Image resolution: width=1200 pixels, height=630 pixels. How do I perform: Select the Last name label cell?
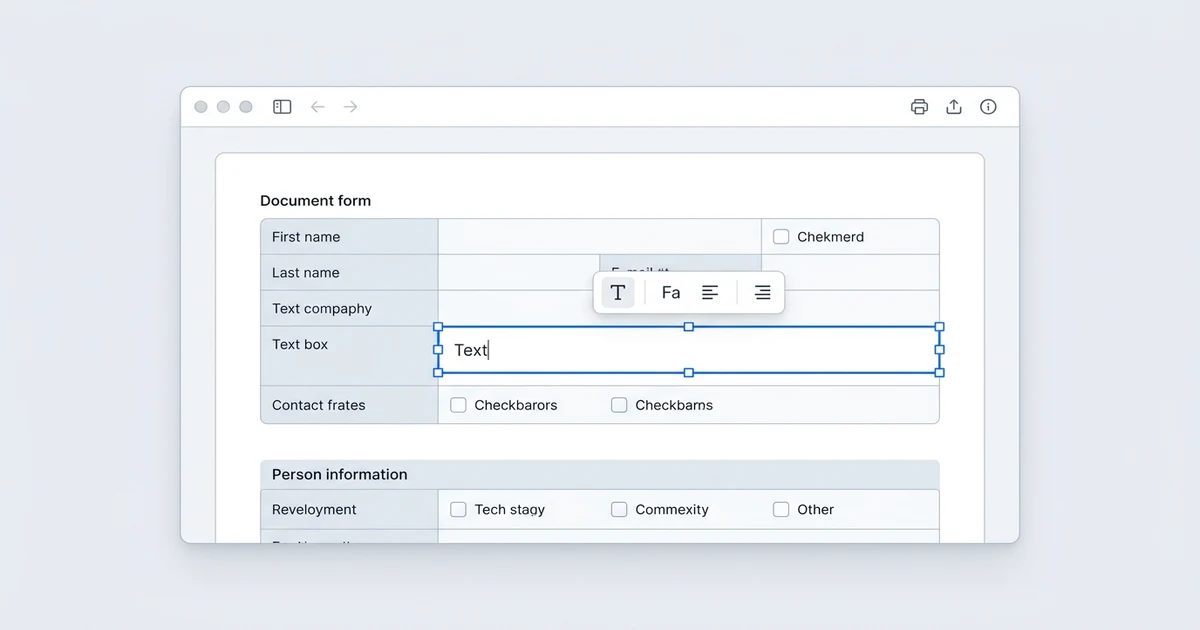point(349,273)
